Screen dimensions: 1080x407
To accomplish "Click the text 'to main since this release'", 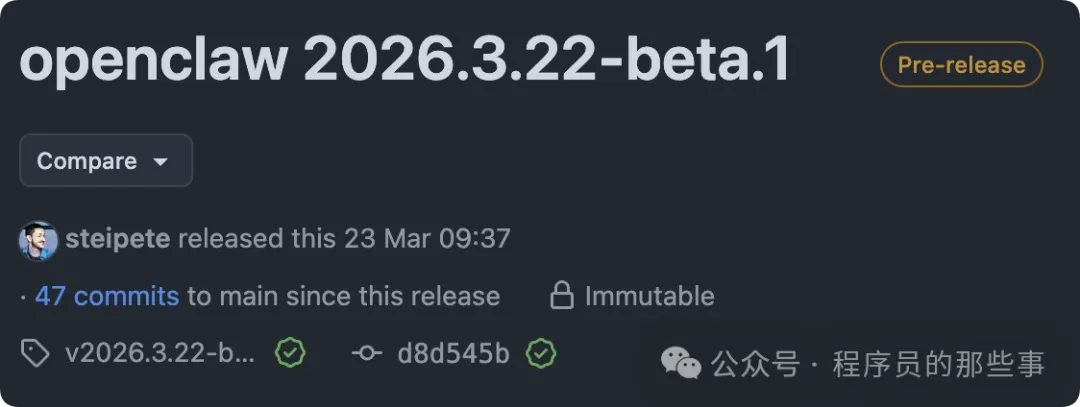I will pos(343,296).
